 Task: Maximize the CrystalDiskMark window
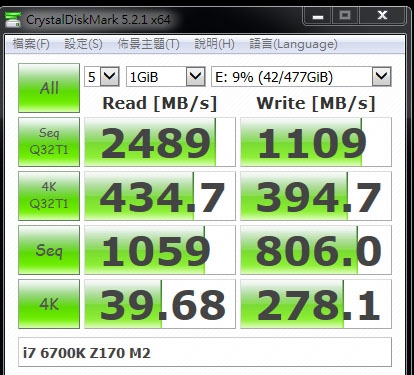point(345,15)
